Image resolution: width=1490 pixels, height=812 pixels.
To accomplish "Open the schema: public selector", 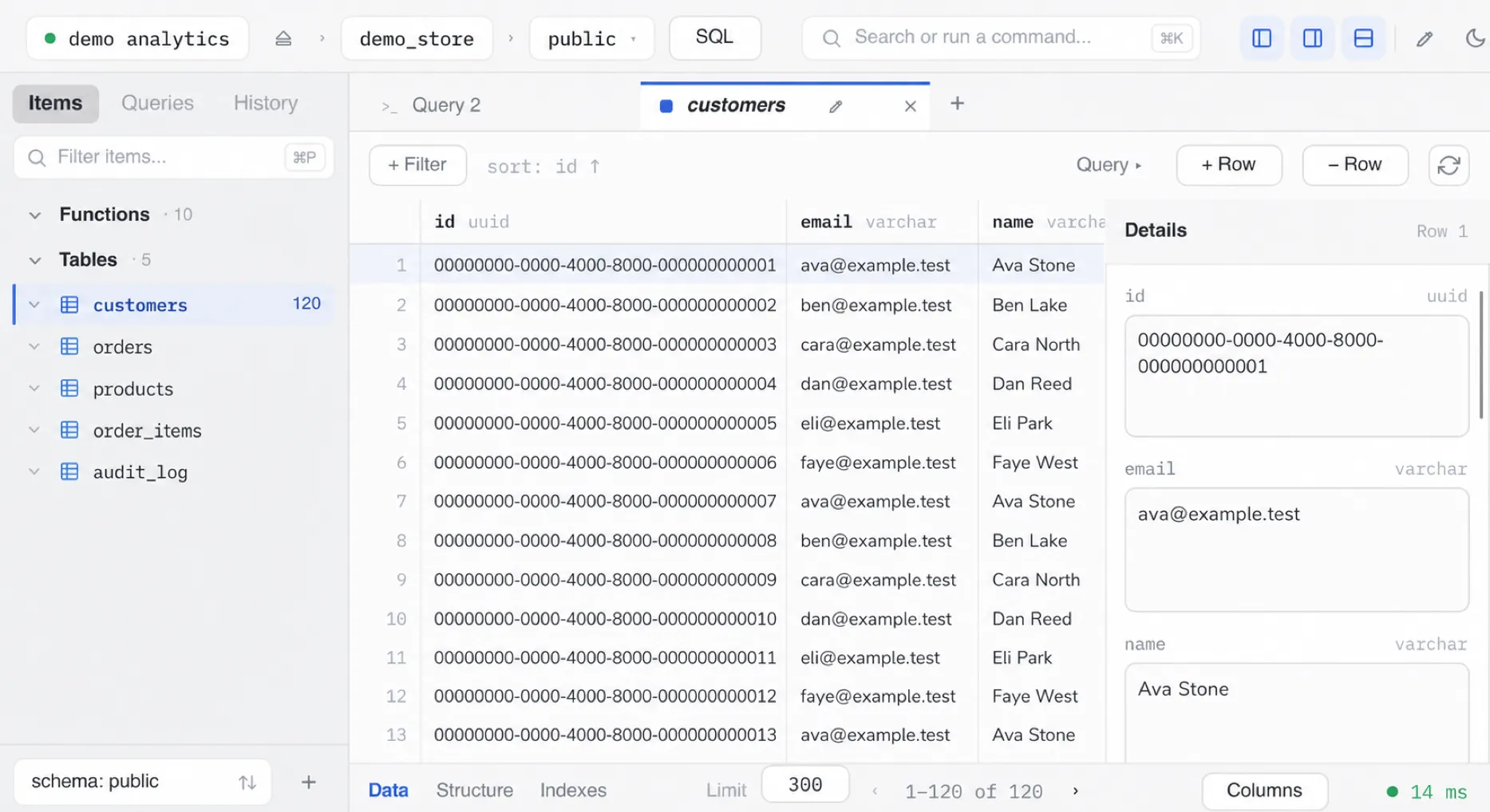I will coord(143,782).
